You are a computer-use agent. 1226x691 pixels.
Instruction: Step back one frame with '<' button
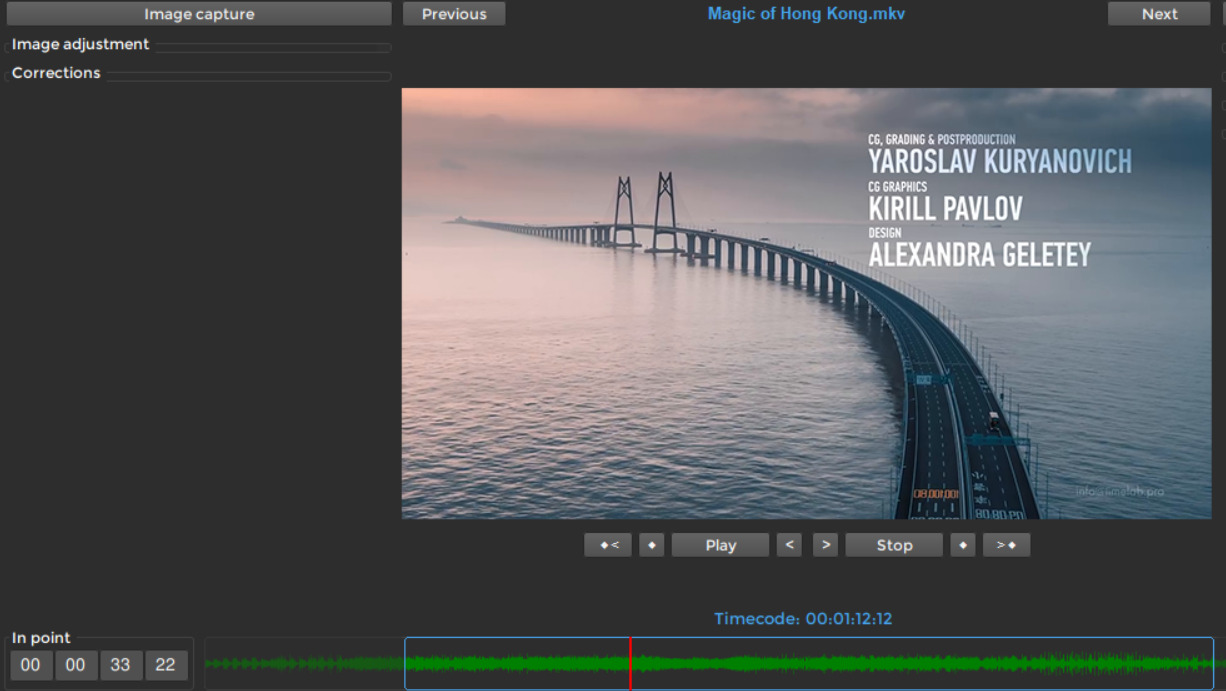point(789,545)
